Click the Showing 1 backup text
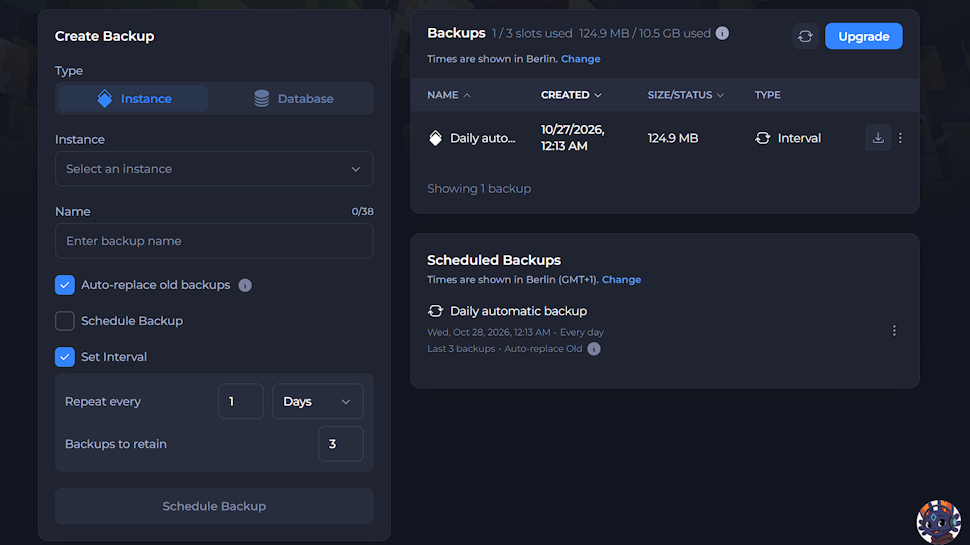This screenshot has height=545, width=970. click(479, 189)
